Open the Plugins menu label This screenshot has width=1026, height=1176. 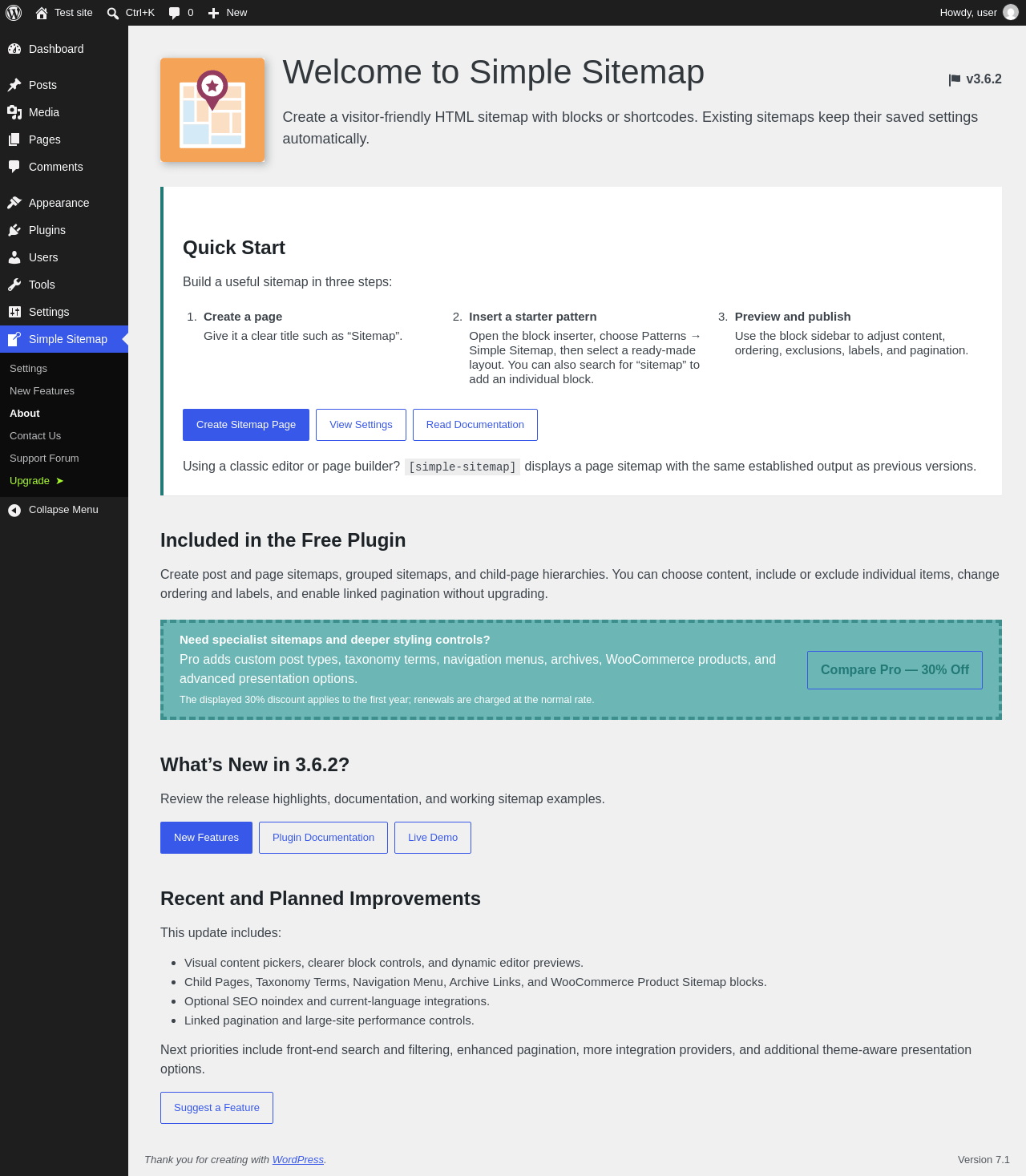click(x=47, y=230)
